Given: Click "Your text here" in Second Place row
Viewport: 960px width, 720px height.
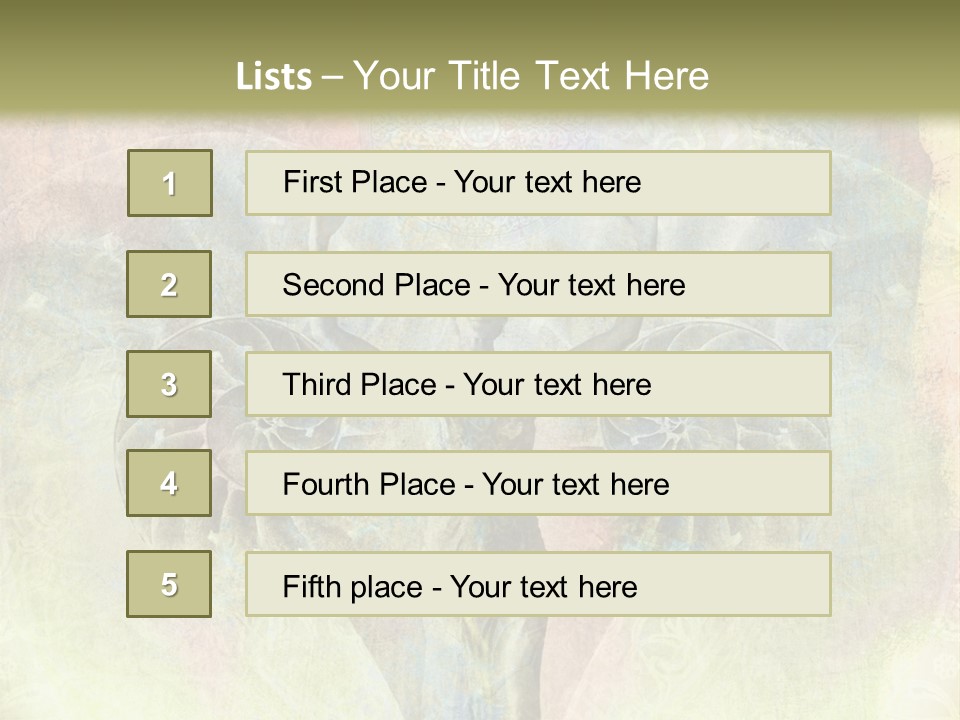Looking at the screenshot, I should pyautogui.click(x=591, y=285).
